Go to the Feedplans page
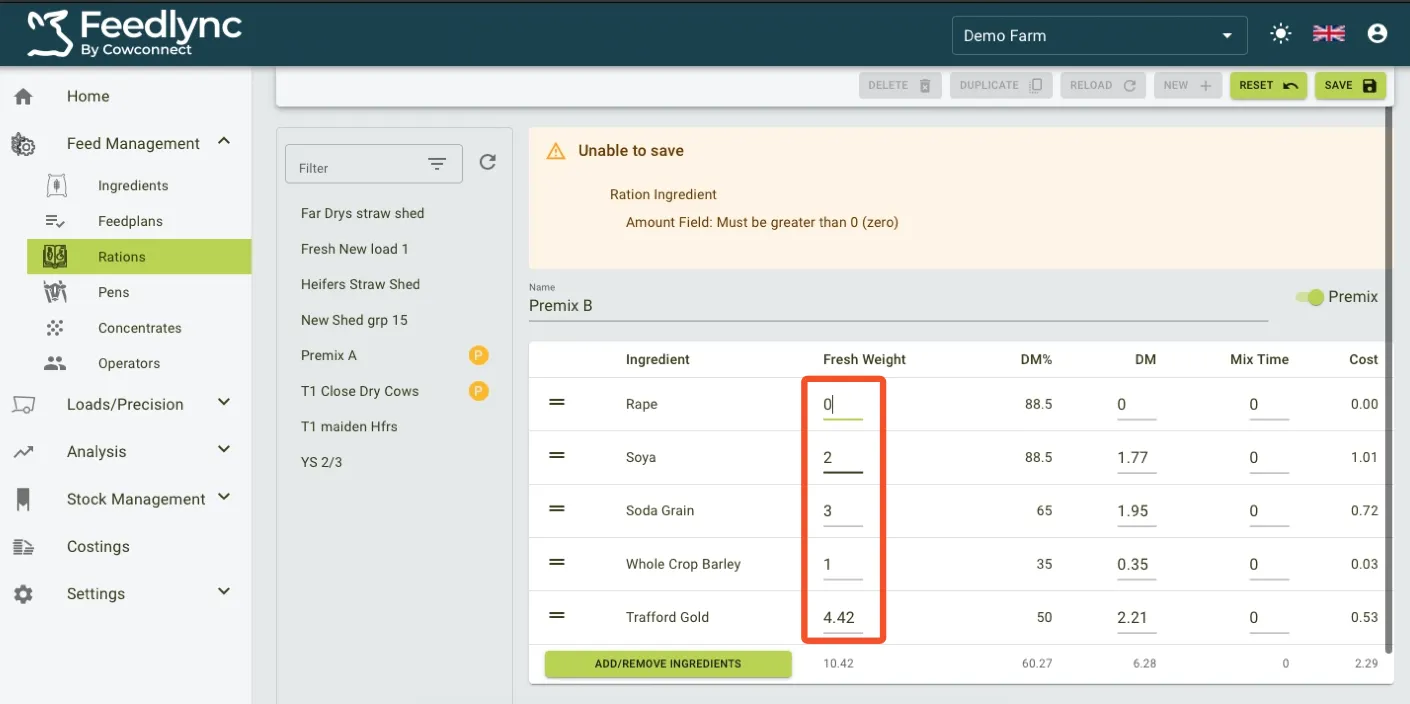The image size is (1410, 704). coord(130,221)
